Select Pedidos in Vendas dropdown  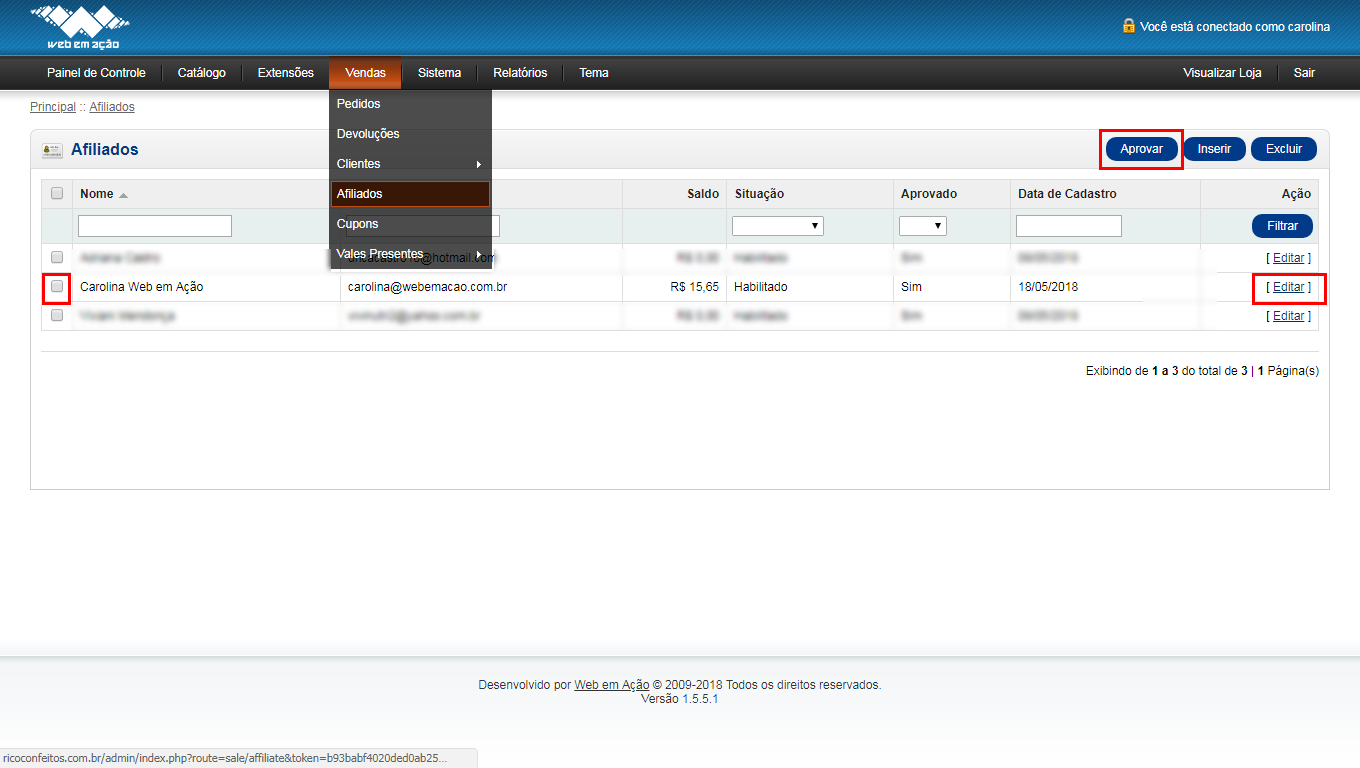[x=410, y=104]
